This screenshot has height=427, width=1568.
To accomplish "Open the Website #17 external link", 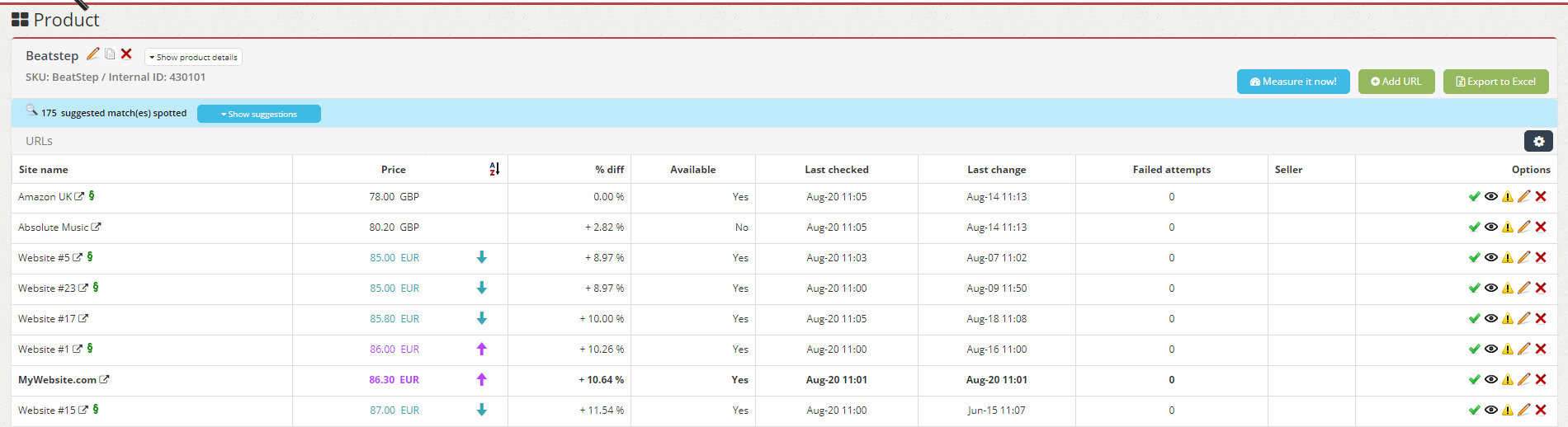I will 83,318.
